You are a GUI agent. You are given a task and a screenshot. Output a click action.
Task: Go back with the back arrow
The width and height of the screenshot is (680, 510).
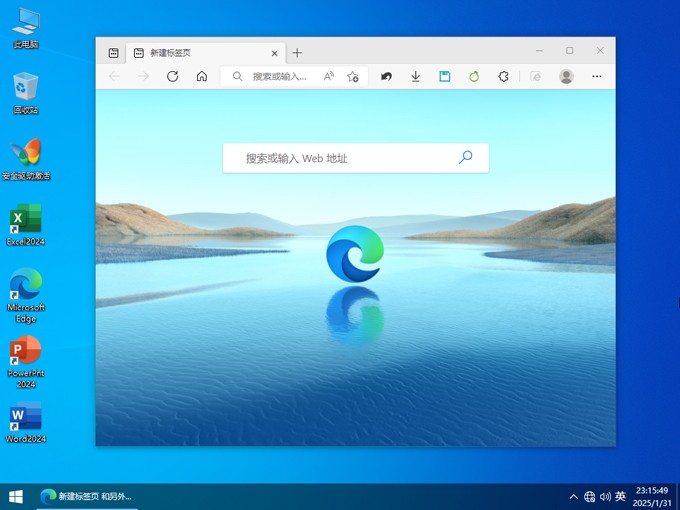click(114, 76)
